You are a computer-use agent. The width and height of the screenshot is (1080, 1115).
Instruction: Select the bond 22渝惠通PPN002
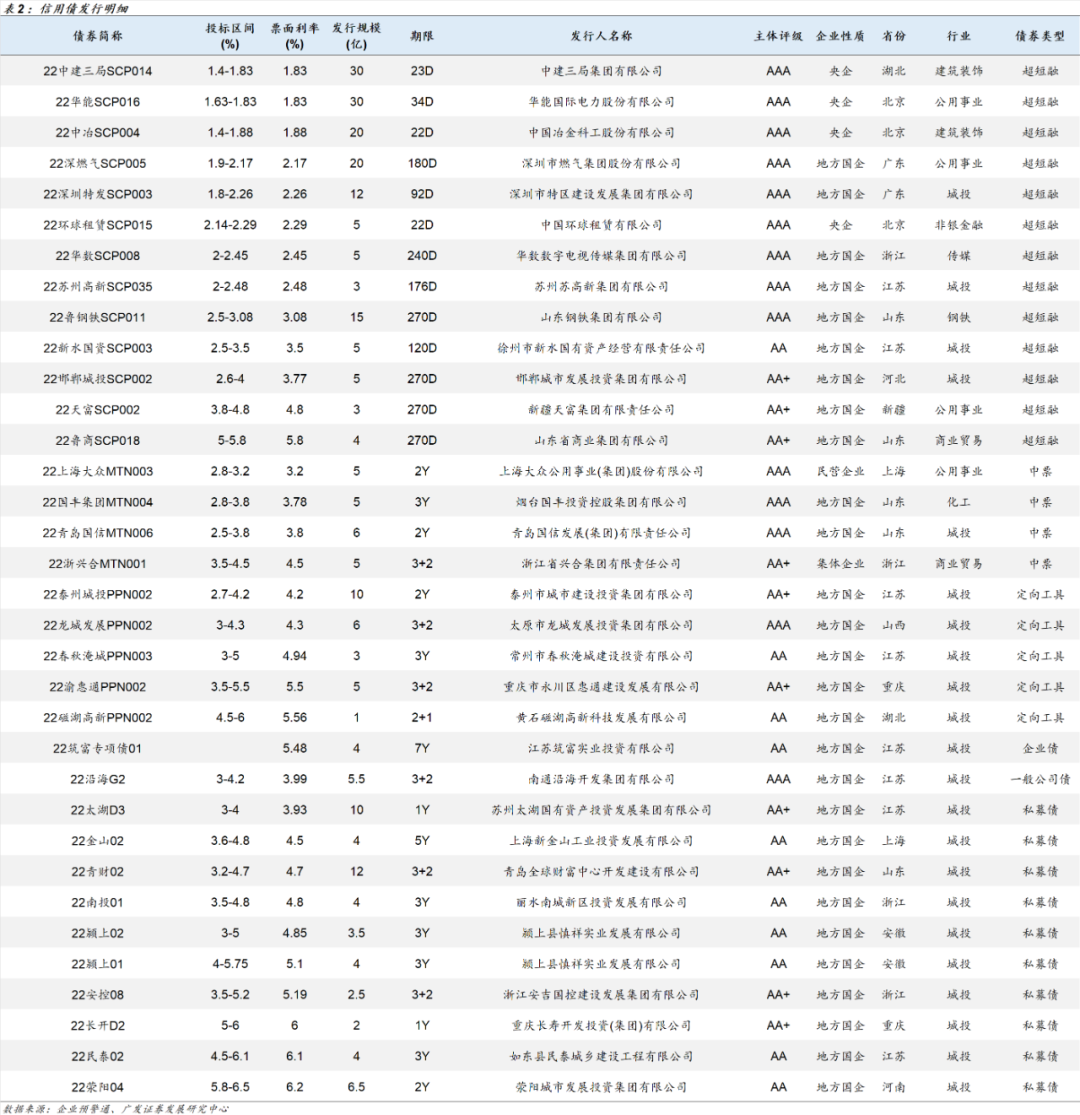point(97,687)
